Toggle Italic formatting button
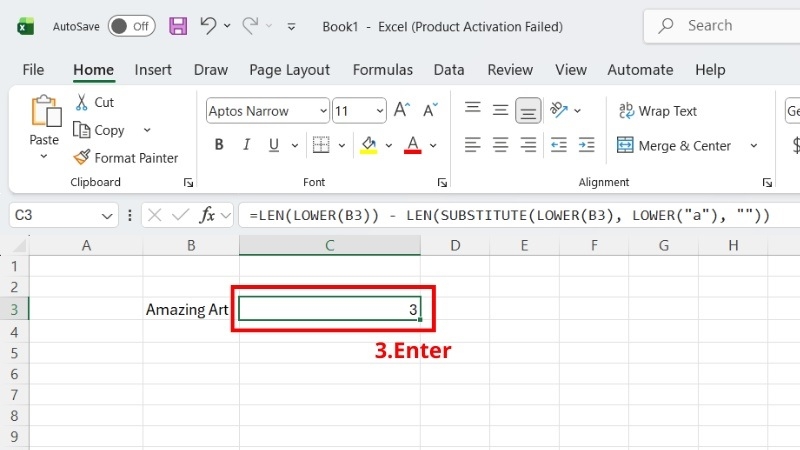This screenshot has height=450, width=800. click(246, 145)
